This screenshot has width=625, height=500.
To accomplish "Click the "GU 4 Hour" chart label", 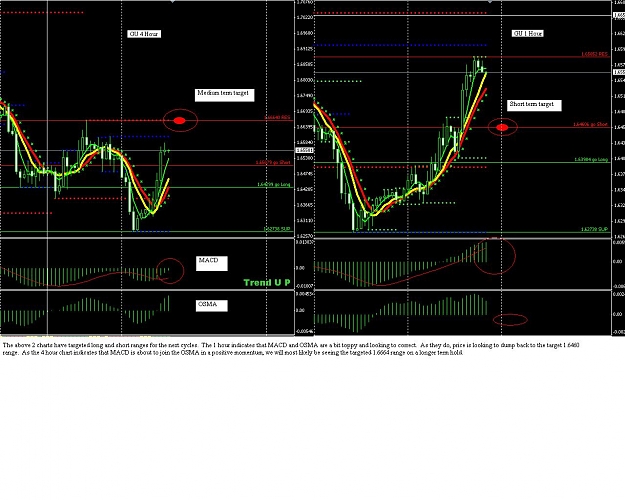I will (144, 34).
